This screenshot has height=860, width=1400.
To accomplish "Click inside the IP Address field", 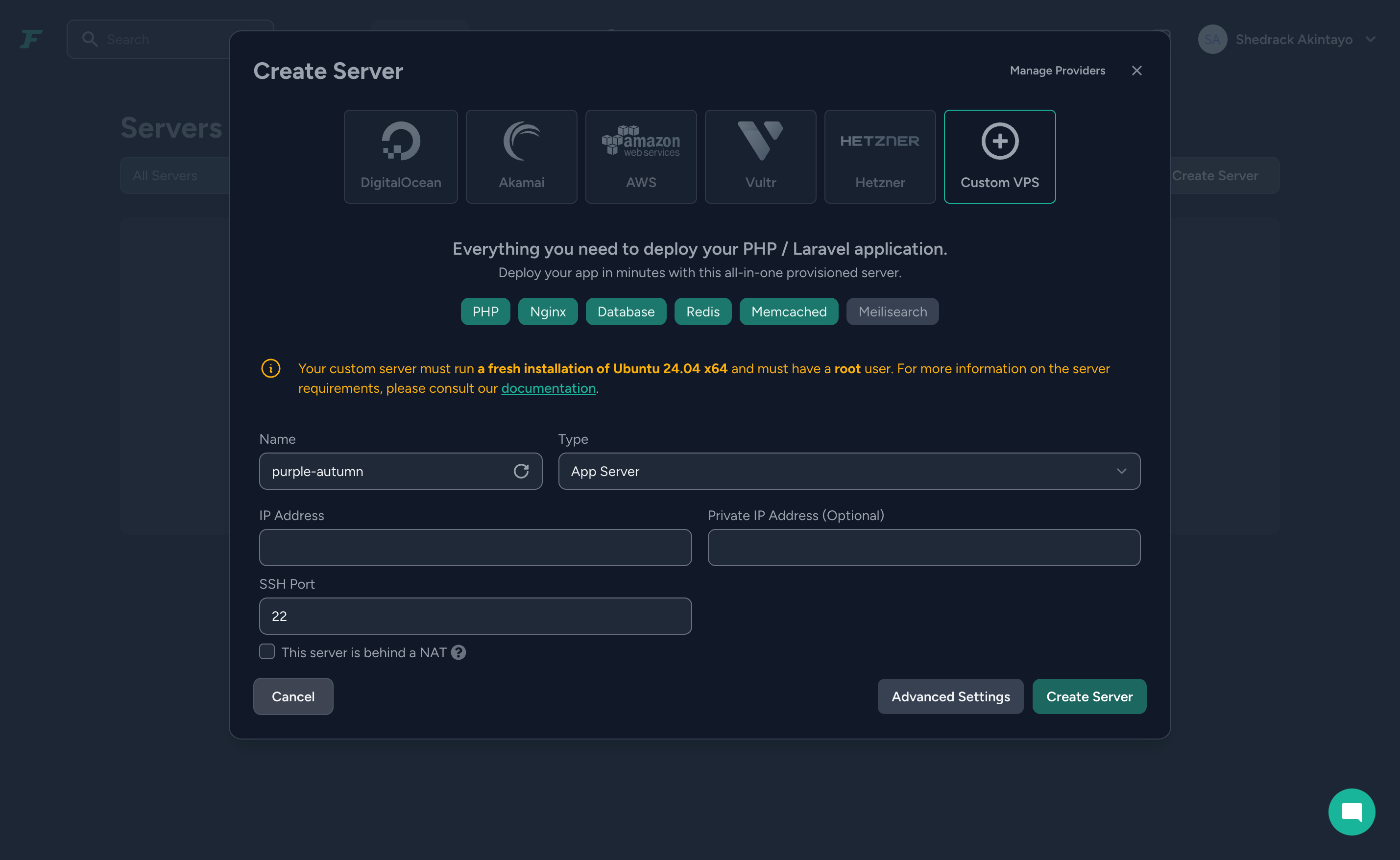I will click(475, 547).
